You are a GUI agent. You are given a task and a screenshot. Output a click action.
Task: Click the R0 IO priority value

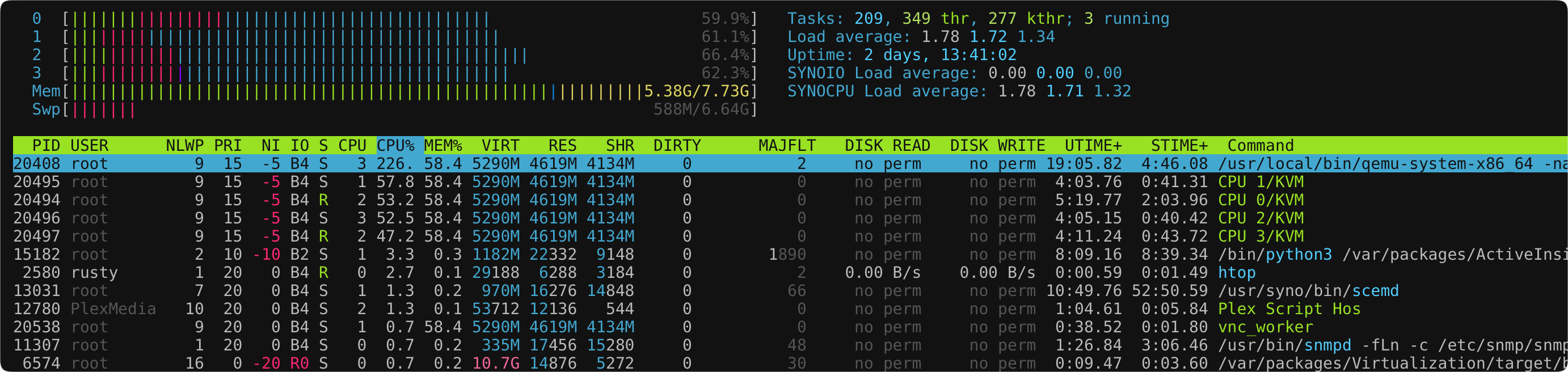(x=300, y=363)
